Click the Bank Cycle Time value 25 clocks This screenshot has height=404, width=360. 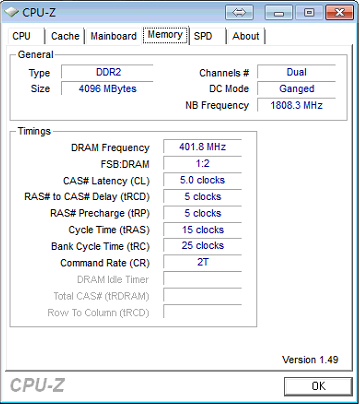pos(202,246)
